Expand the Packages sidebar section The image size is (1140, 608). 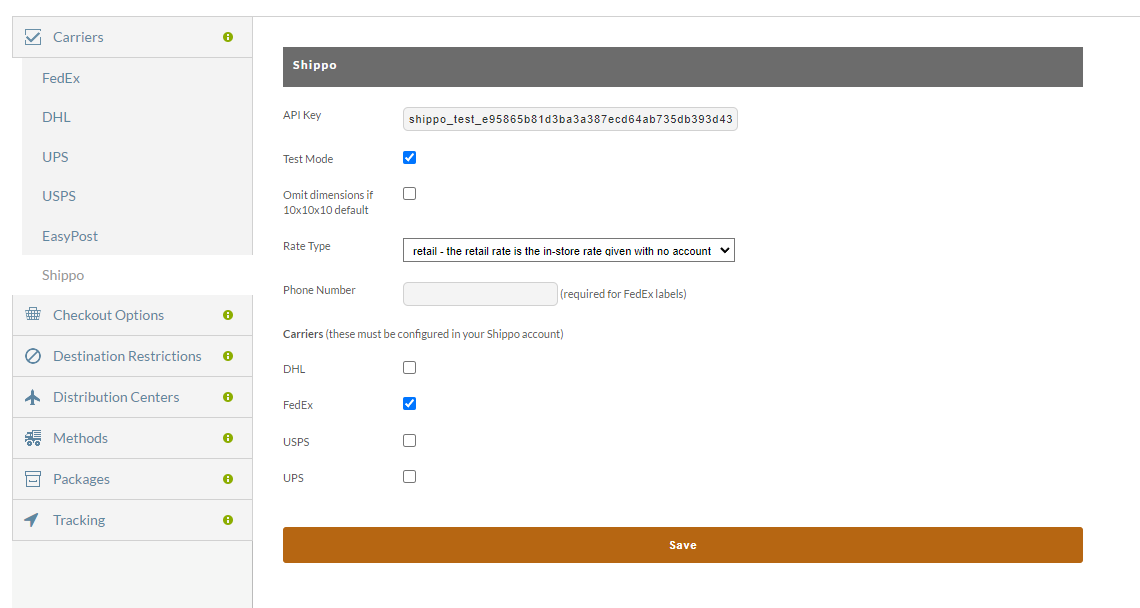click(x=132, y=479)
